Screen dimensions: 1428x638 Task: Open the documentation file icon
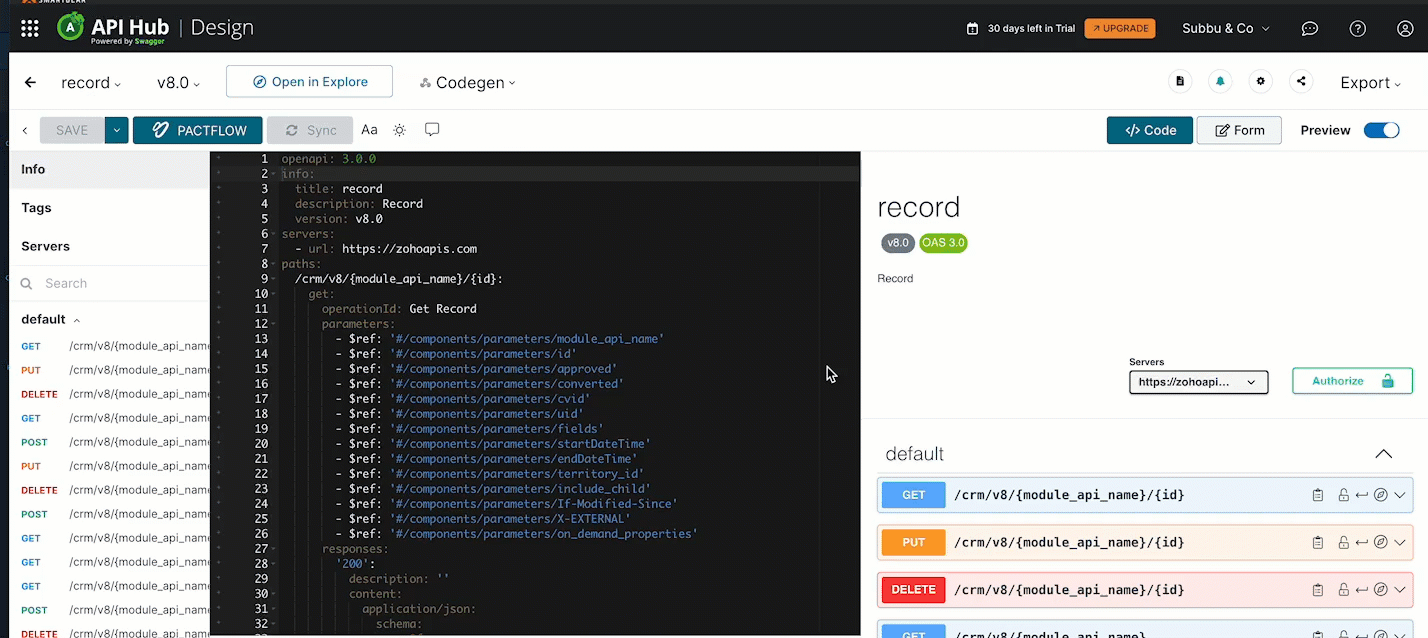[1180, 82]
